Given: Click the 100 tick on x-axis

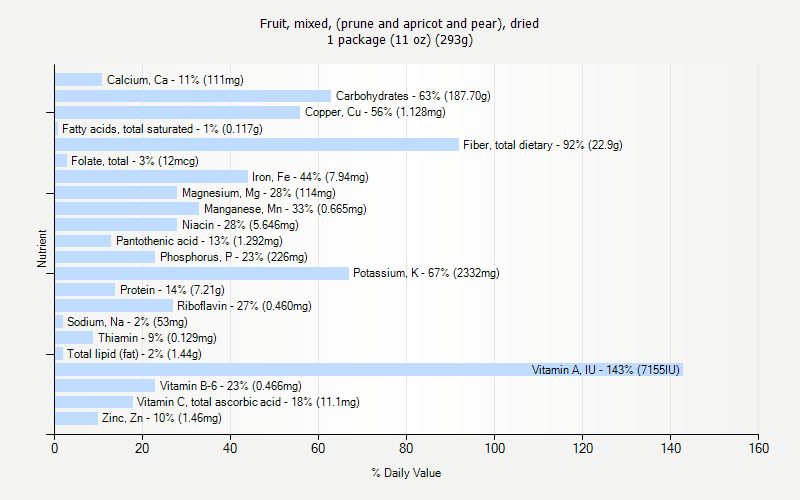Looking at the screenshot, I should pyautogui.click(x=494, y=448).
